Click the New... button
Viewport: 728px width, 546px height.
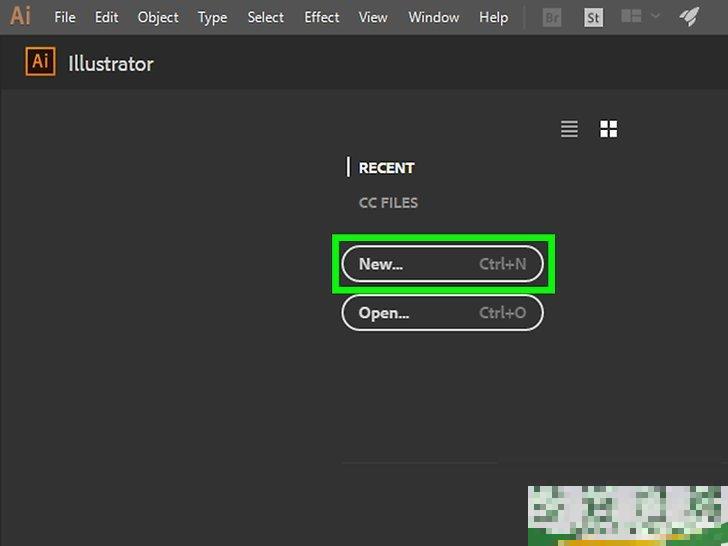442,264
